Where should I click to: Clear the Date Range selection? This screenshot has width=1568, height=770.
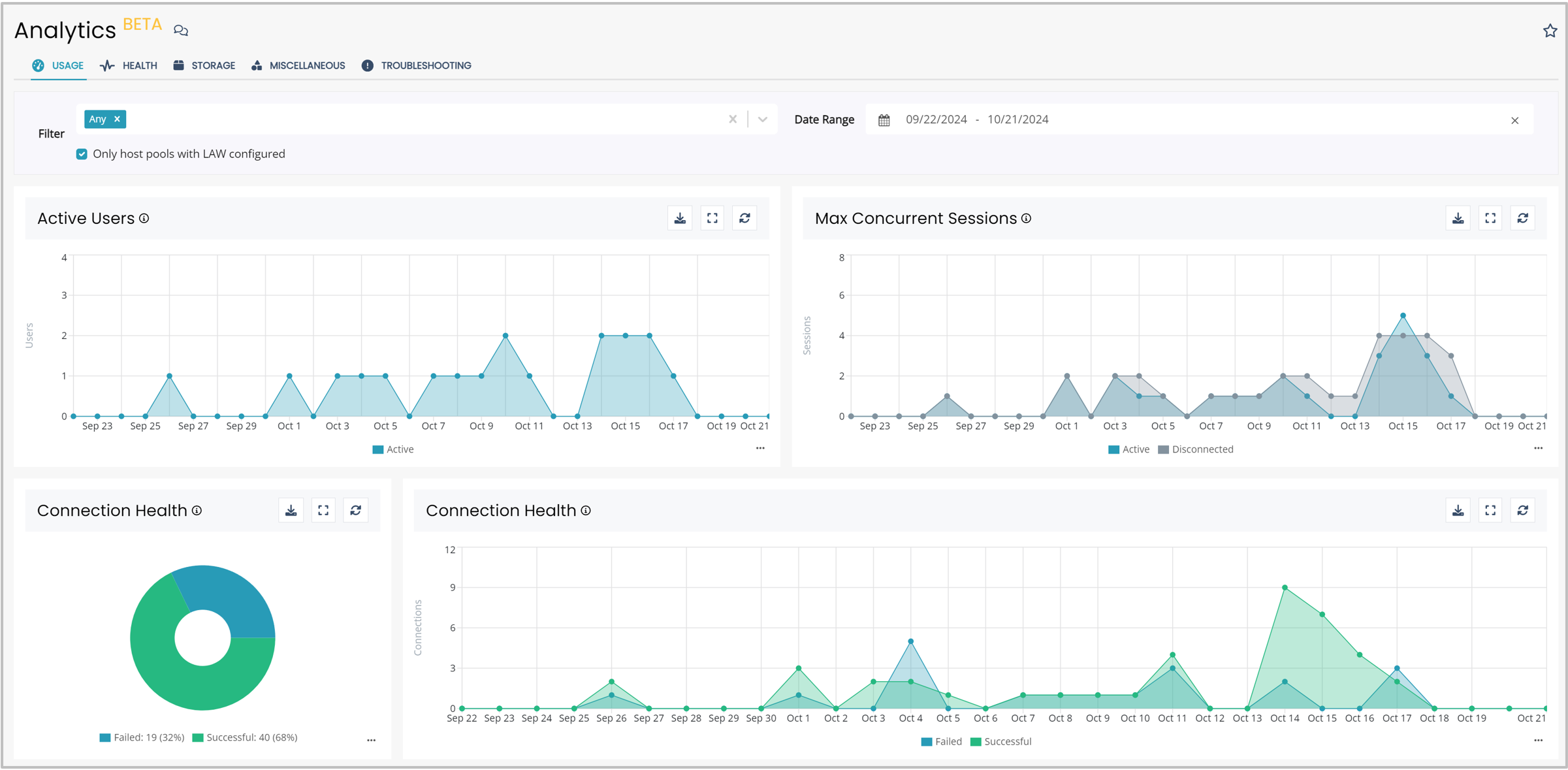tap(1514, 120)
